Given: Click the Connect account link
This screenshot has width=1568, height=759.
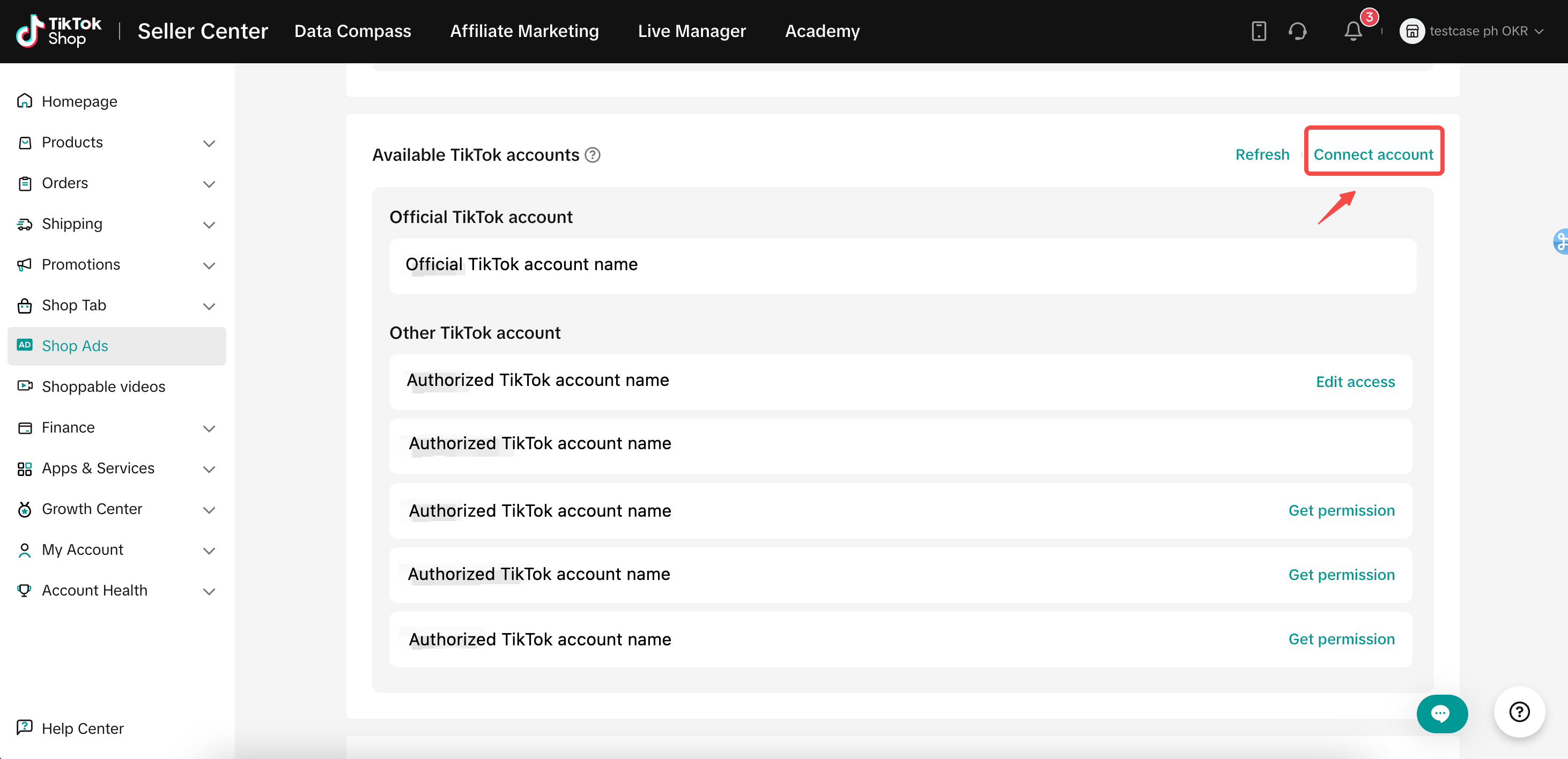Looking at the screenshot, I should (x=1373, y=154).
